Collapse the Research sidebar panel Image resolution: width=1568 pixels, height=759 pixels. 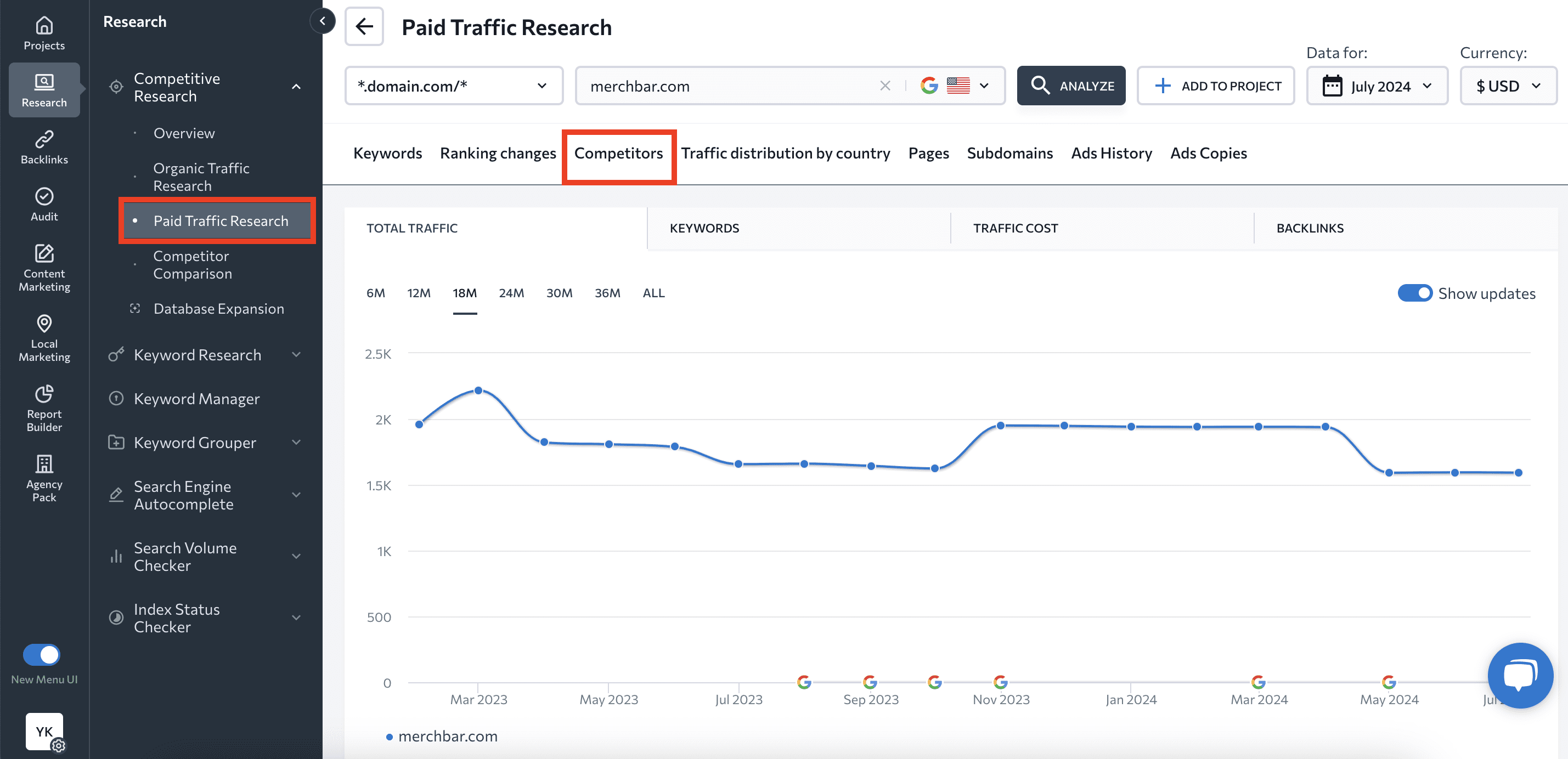point(323,21)
